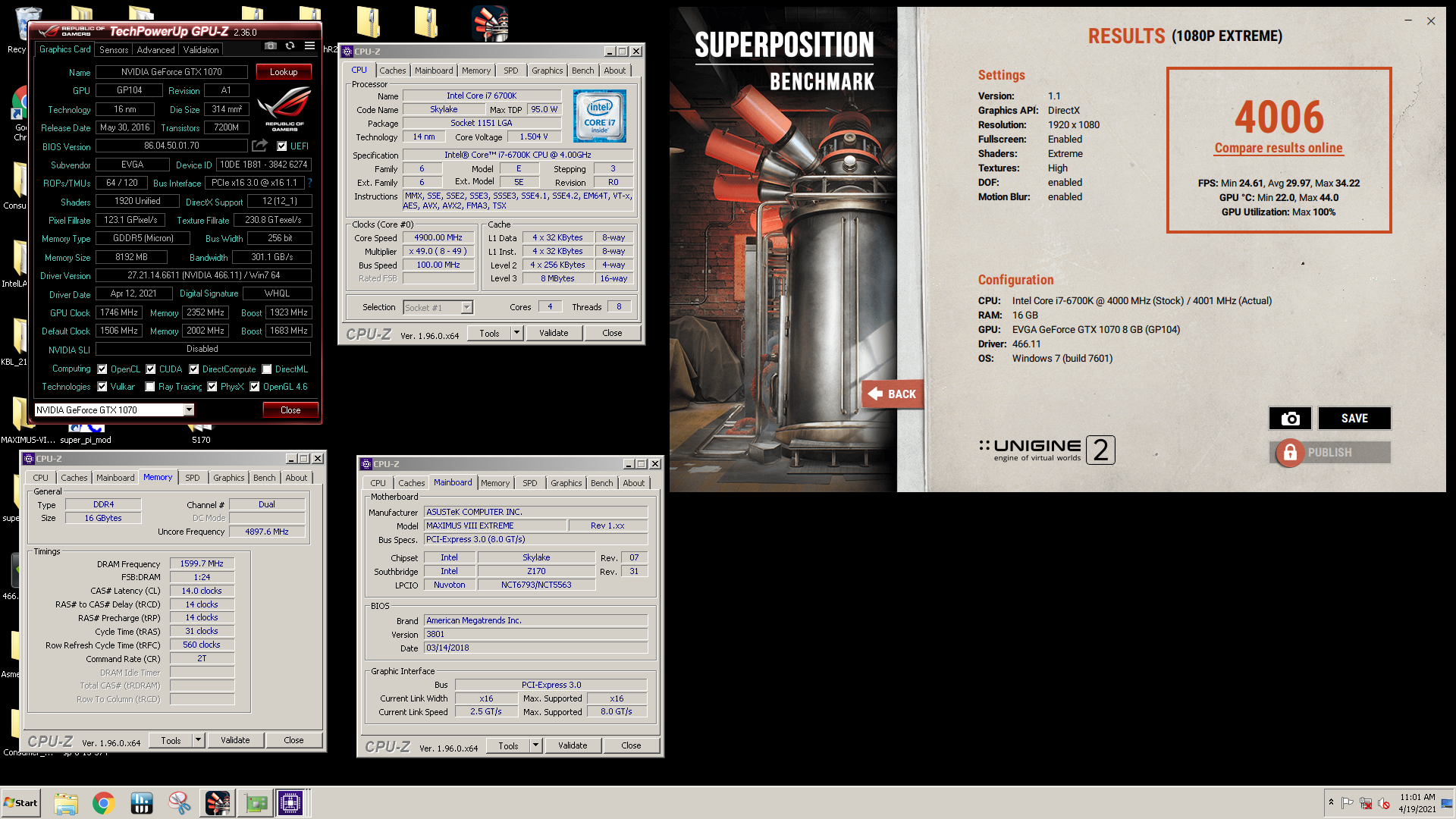The image size is (1456, 819).
Task: Expand Tools dropdown arrow in Memory window
Action: 199,740
